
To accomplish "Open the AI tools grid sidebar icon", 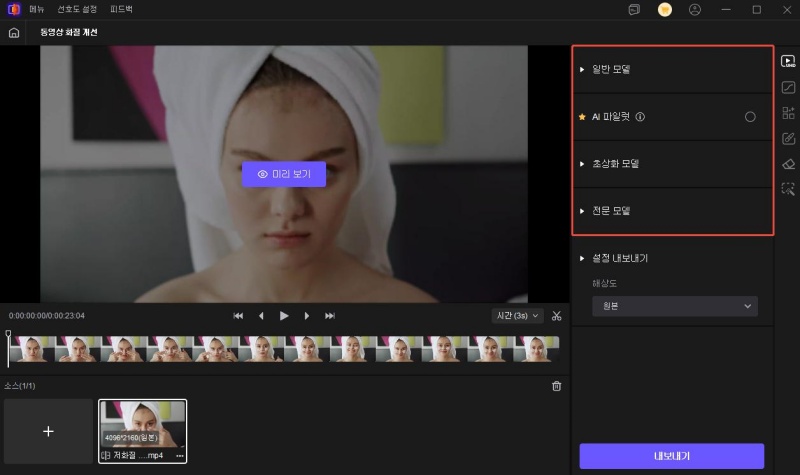I will coord(787,113).
